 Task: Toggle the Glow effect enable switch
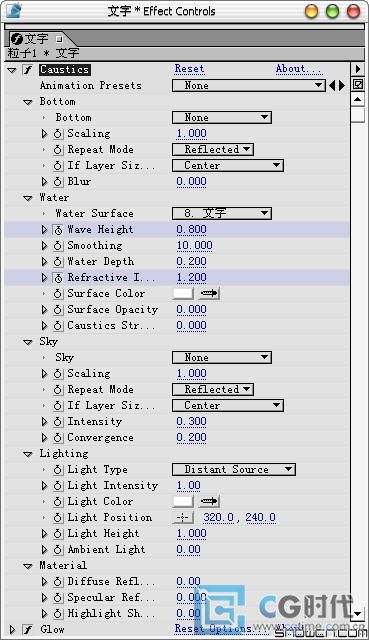pyautogui.click(x=28, y=629)
